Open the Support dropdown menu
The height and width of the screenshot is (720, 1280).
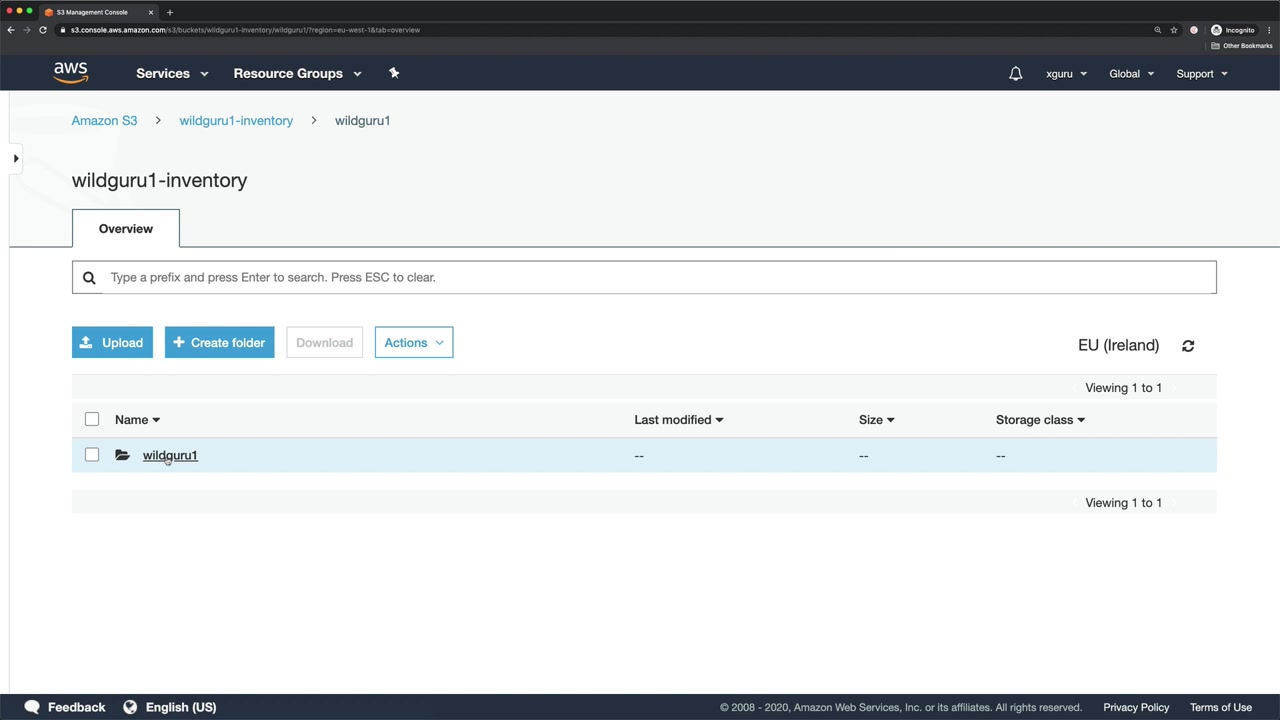coord(1201,73)
